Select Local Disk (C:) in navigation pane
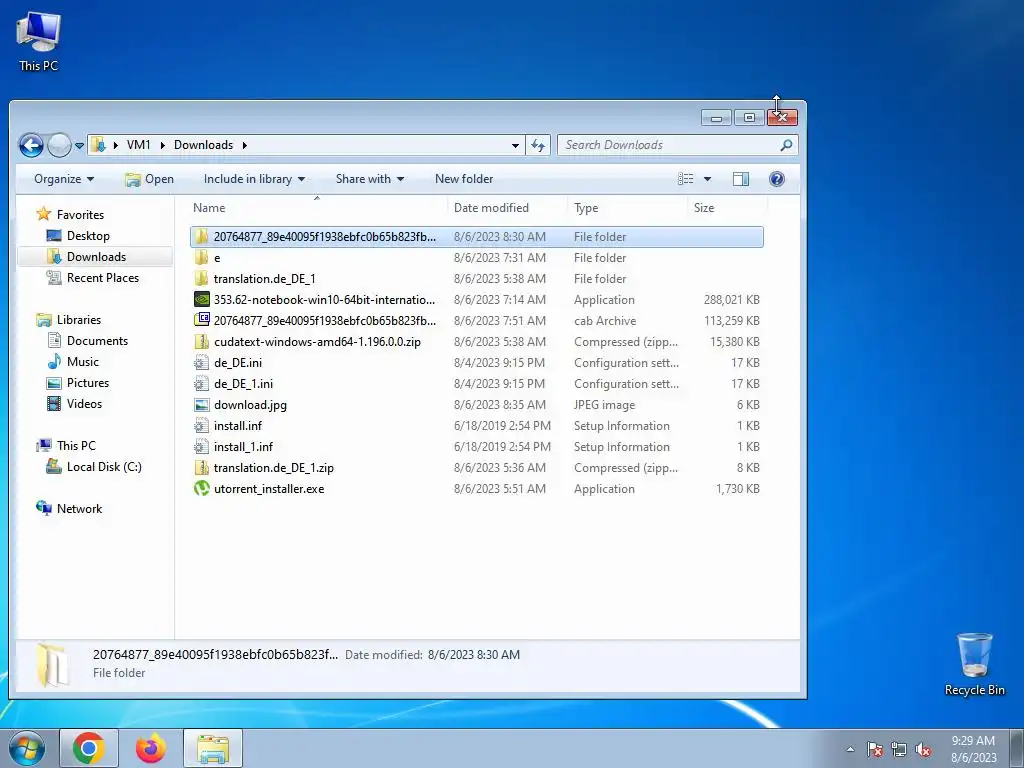The image size is (1024, 768). pyautogui.click(x=94, y=466)
